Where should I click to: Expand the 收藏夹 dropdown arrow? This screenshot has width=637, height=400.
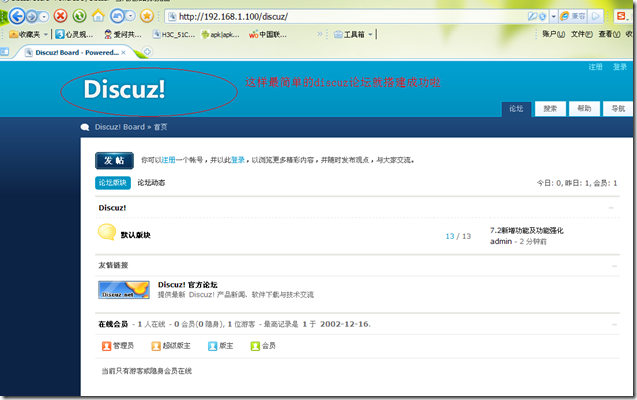46,35
